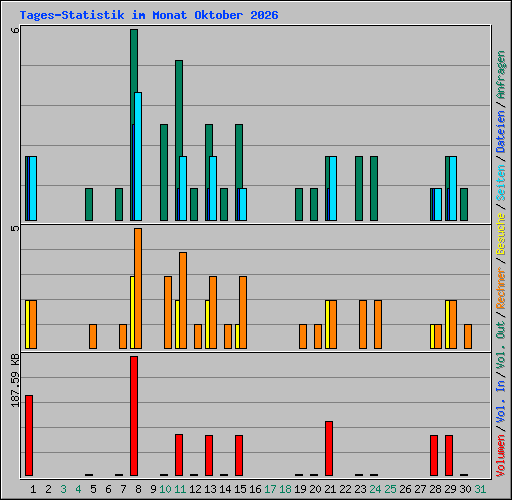Viewport: 512px width, 500px height.
Task: Select day label 3 on the x-axis
Action: pos(63,489)
